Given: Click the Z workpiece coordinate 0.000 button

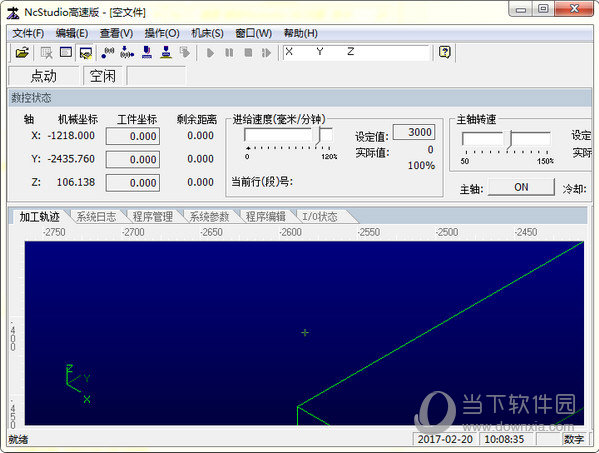Looking at the screenshot, I should tap(133, 183).
